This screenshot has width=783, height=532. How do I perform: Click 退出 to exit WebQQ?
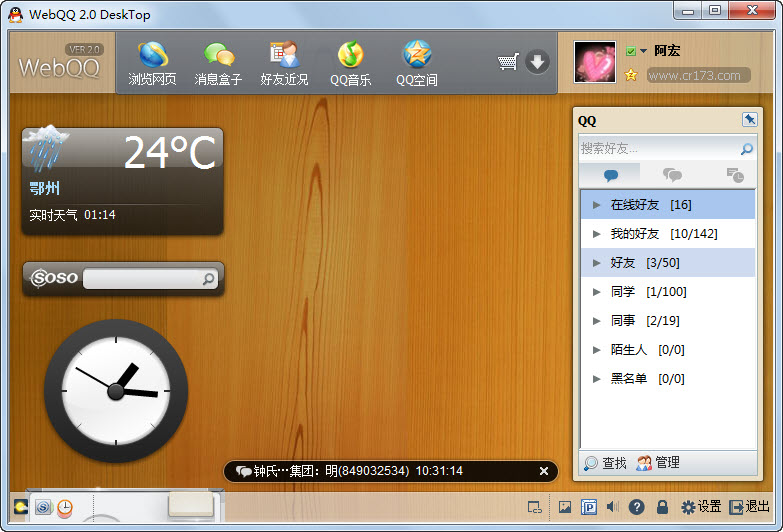pos(749,507)
